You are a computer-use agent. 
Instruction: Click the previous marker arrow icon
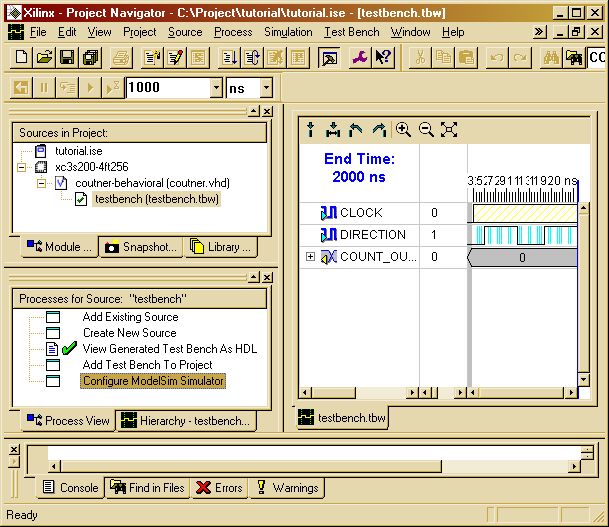[x=355, y=129]
